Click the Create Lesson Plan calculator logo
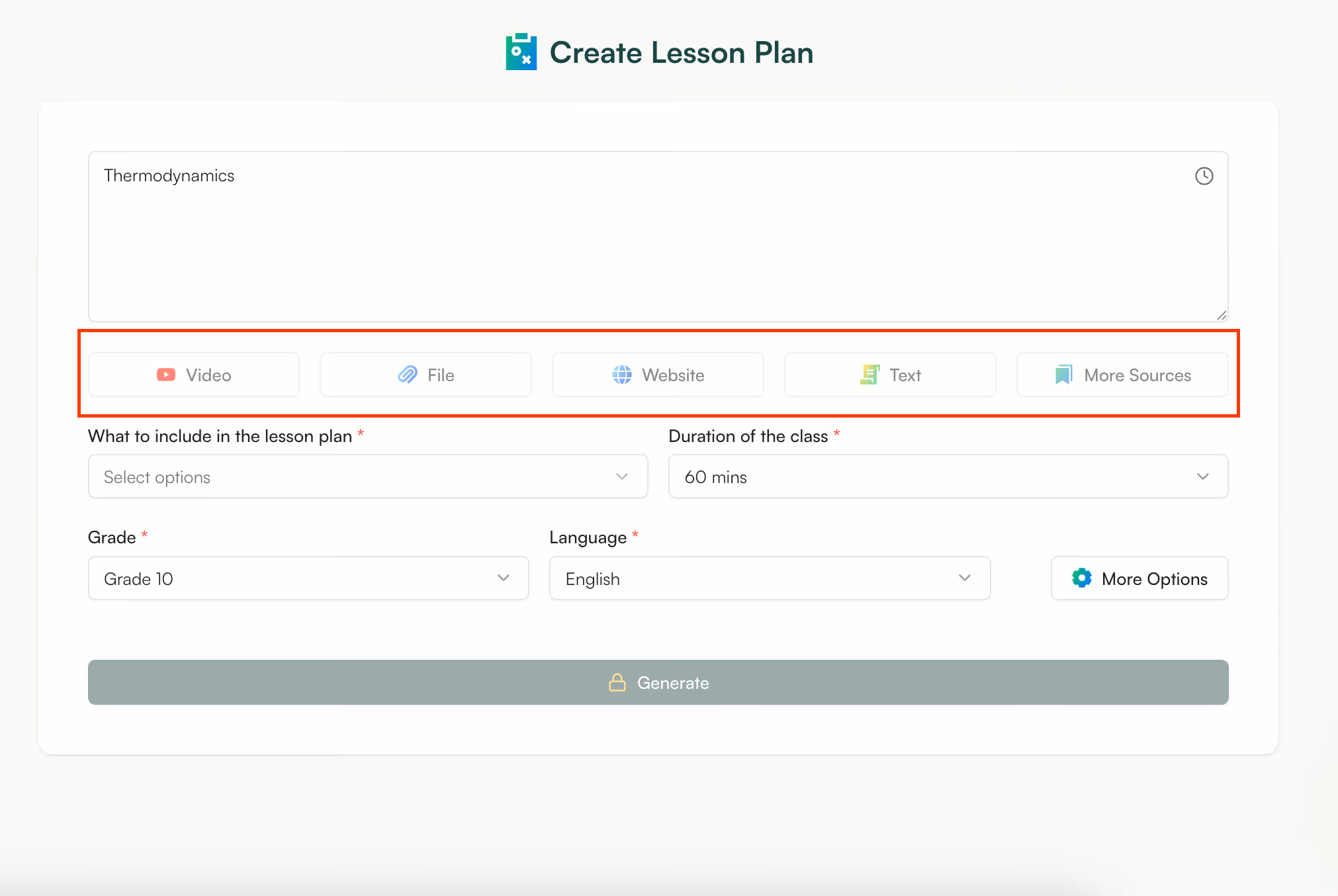Screen dimensions: 1338x896 click(522, 52)
